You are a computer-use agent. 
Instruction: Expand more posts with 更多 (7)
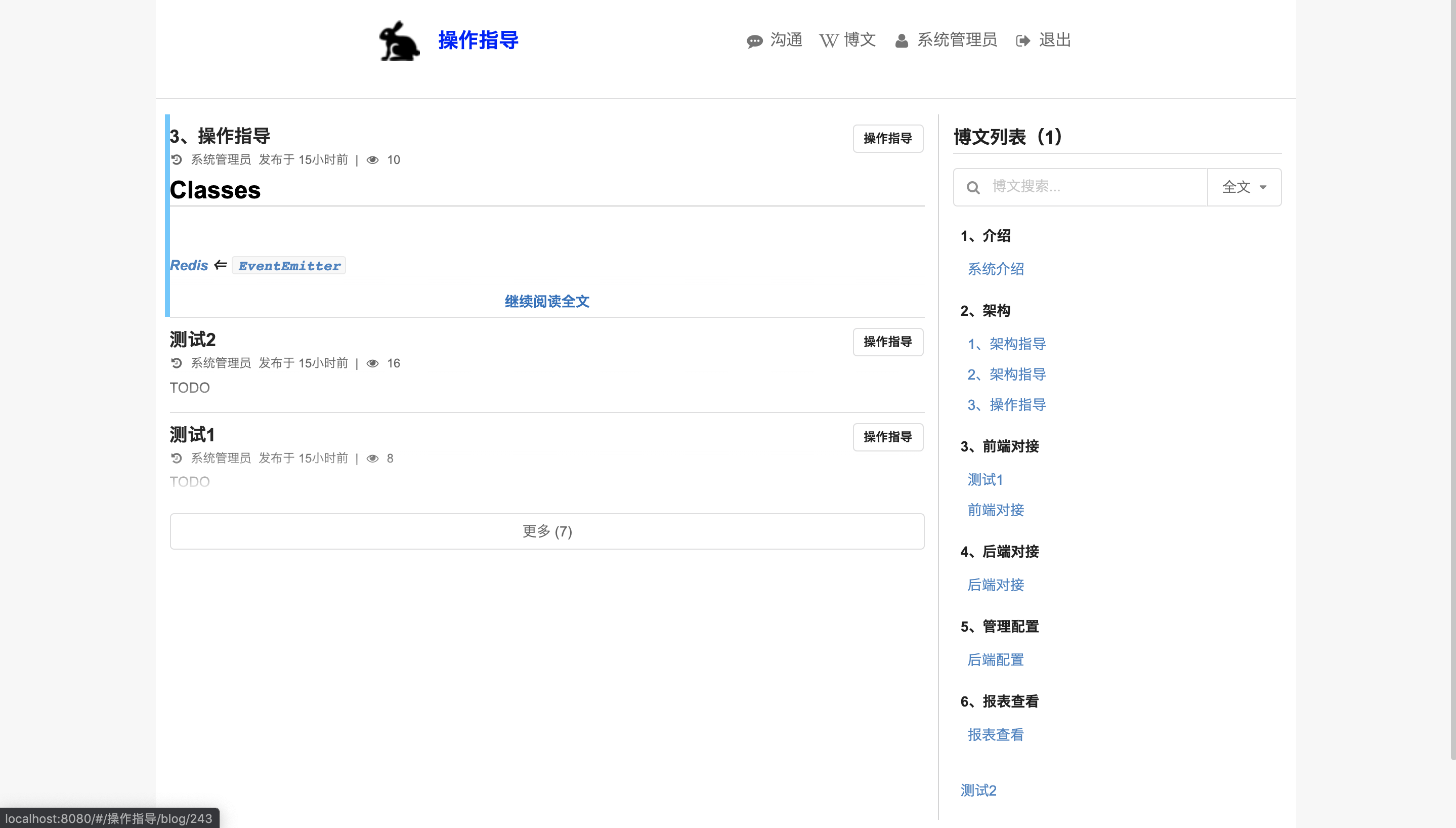tap(547, 531)
